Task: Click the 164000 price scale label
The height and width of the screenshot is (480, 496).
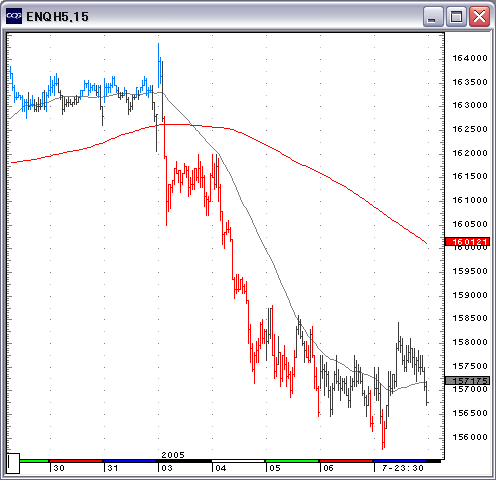Action: click(470, 58)
